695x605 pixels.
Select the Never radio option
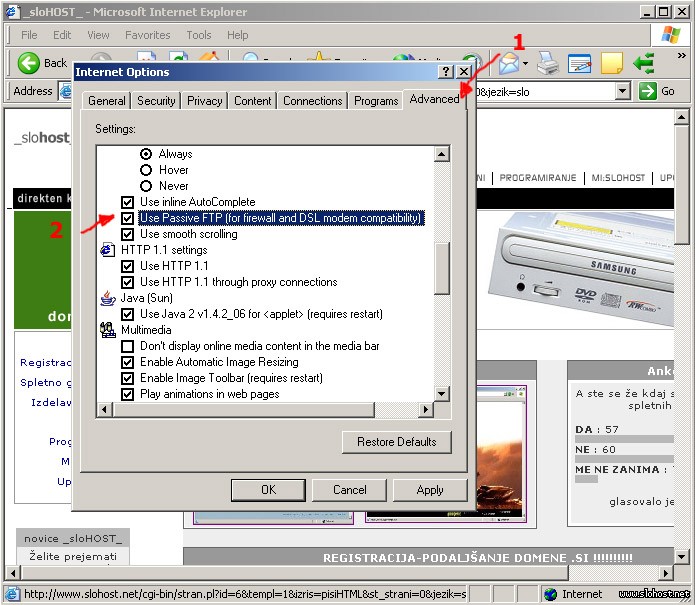(146, 186)
